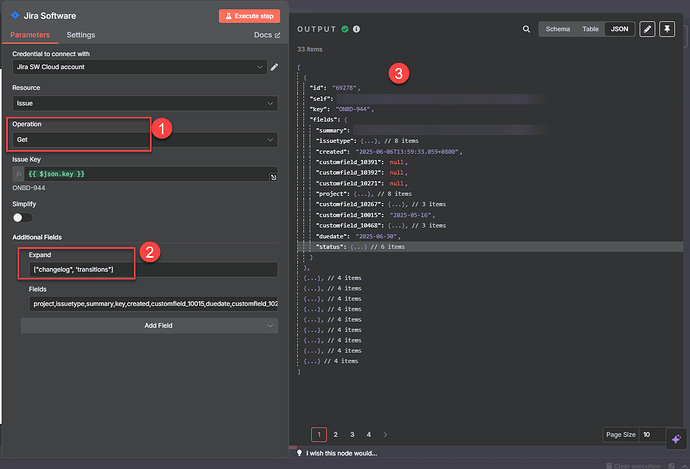Switch output view to Table

click(x=590, y=29)
